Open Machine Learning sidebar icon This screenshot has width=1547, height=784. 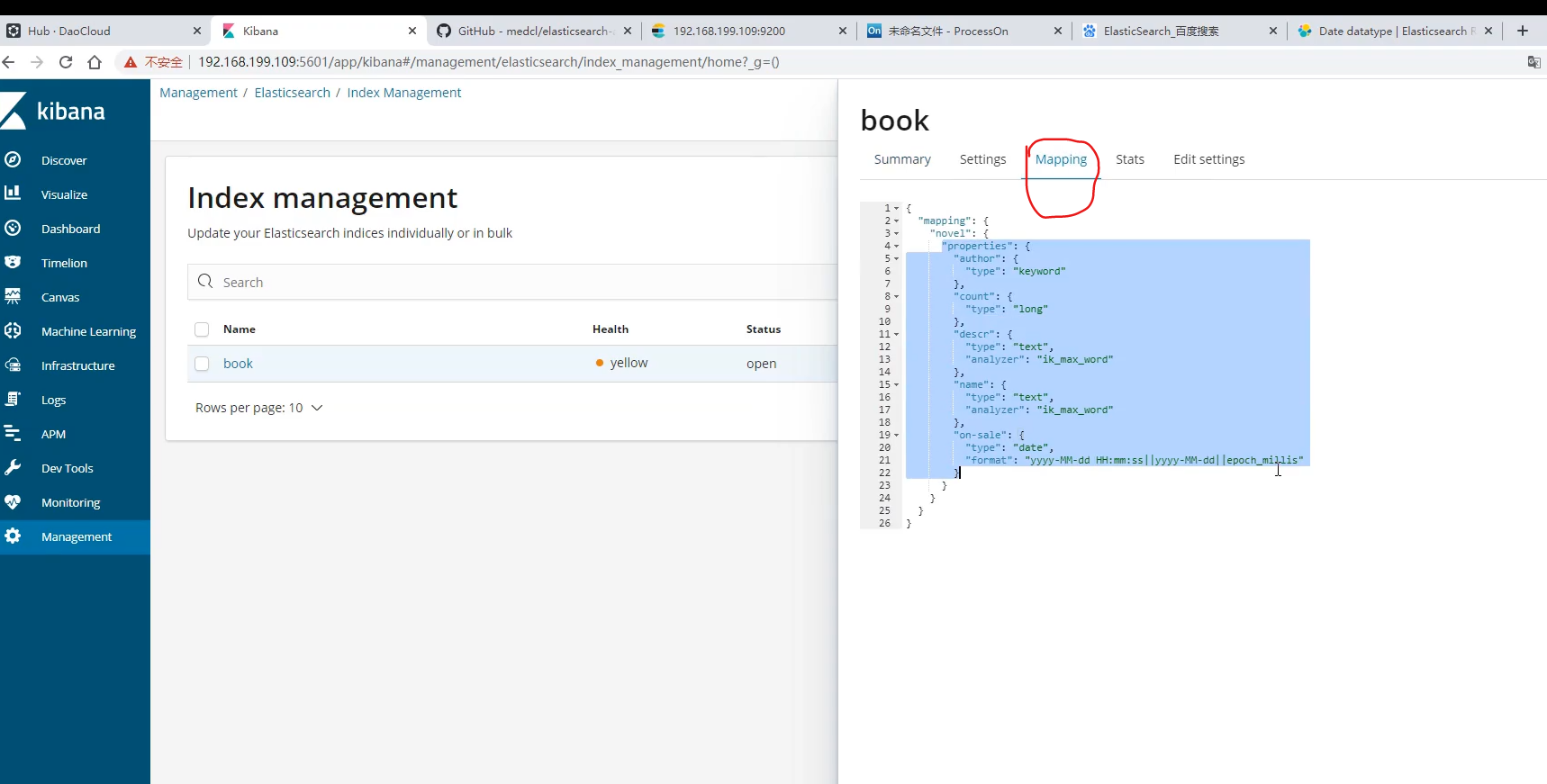click(13, 330)
